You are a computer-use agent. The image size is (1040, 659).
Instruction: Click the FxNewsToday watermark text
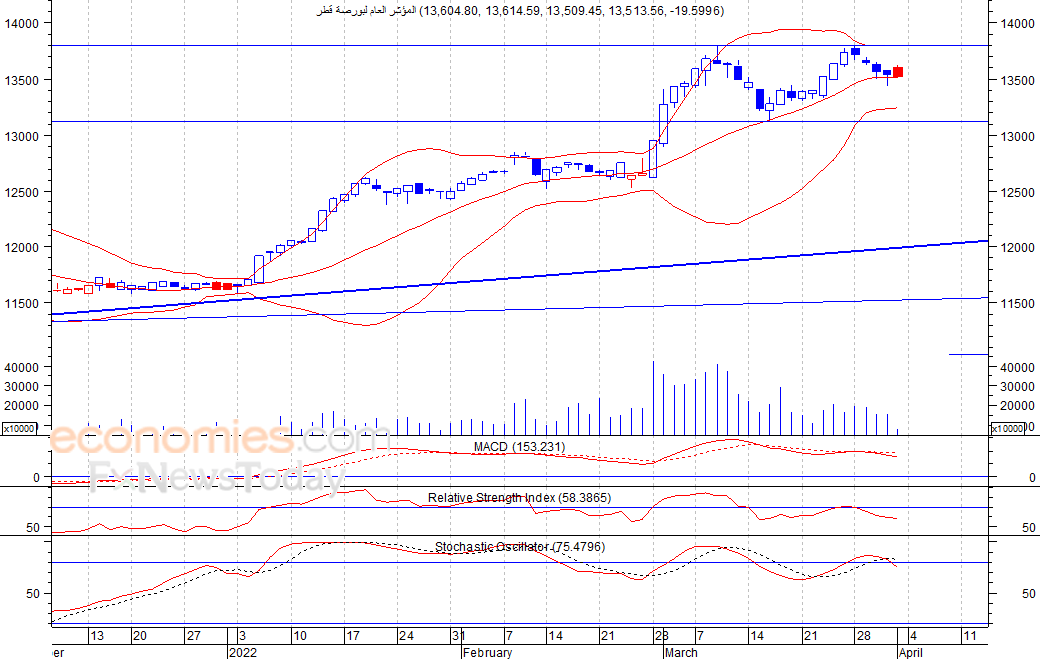pos(218,475)
